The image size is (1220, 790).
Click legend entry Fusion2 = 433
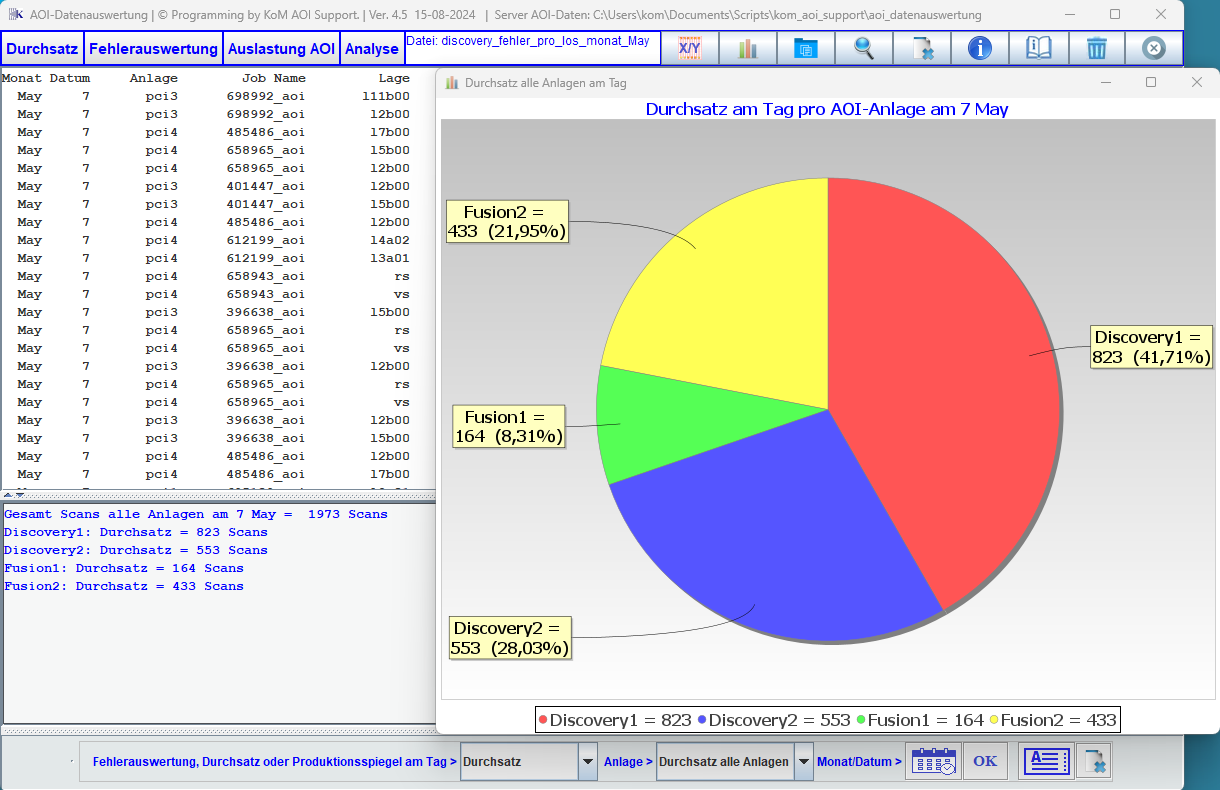tap(1053, 719)
